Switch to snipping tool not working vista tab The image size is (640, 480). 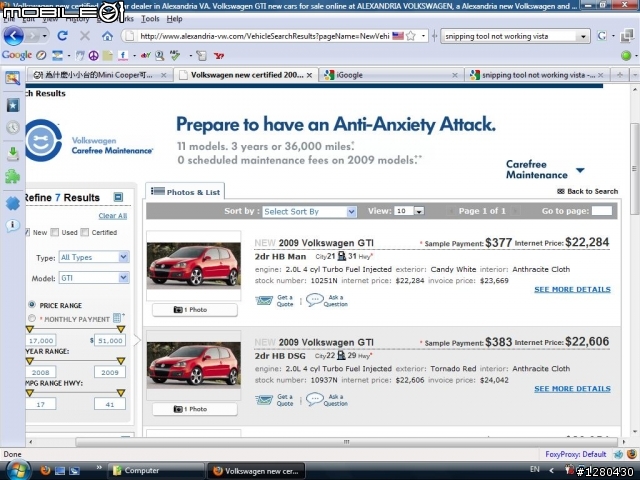coord(537,75)
